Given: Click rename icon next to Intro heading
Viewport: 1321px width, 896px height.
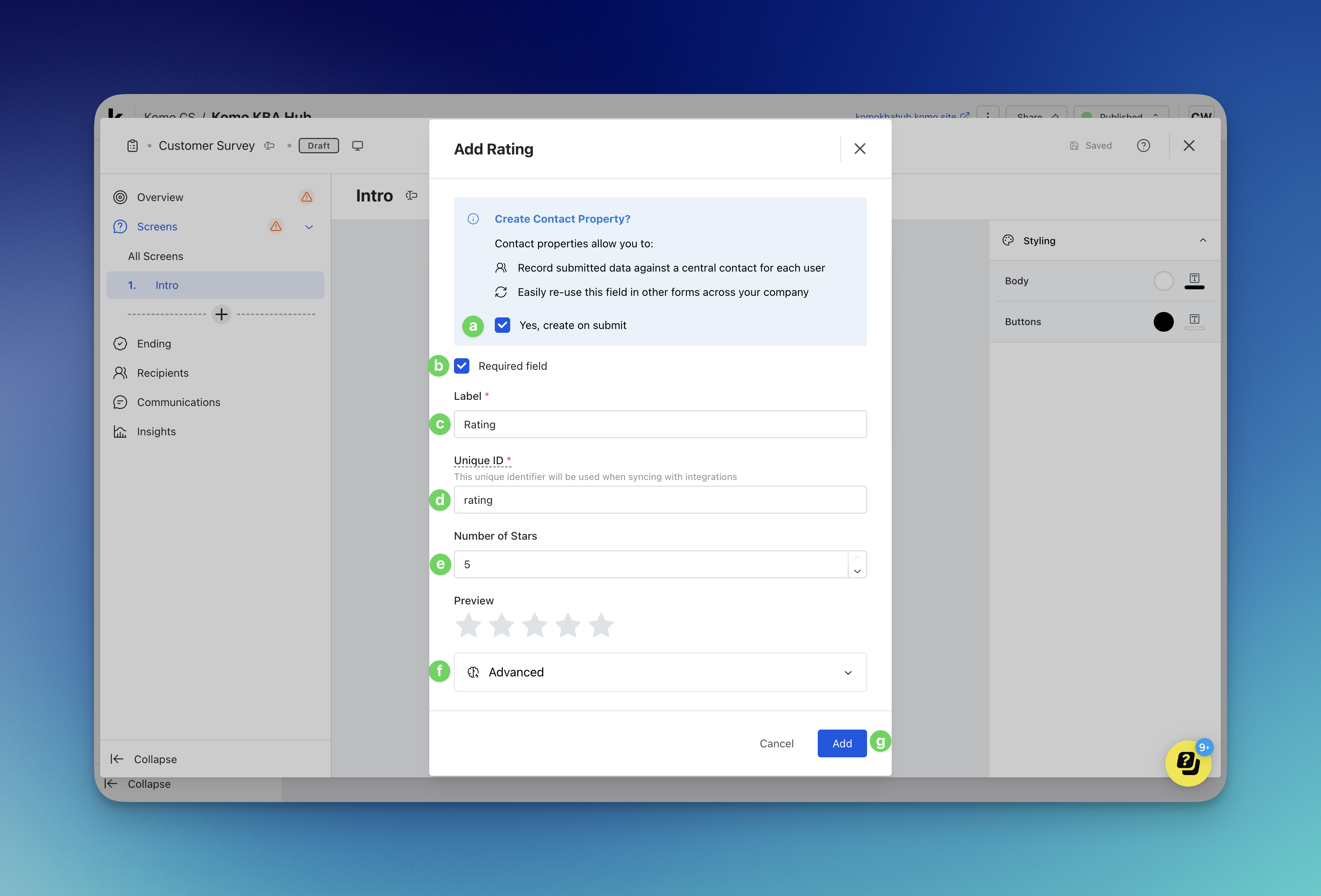Looking at the screenshot, I should [x=412, y=195].
